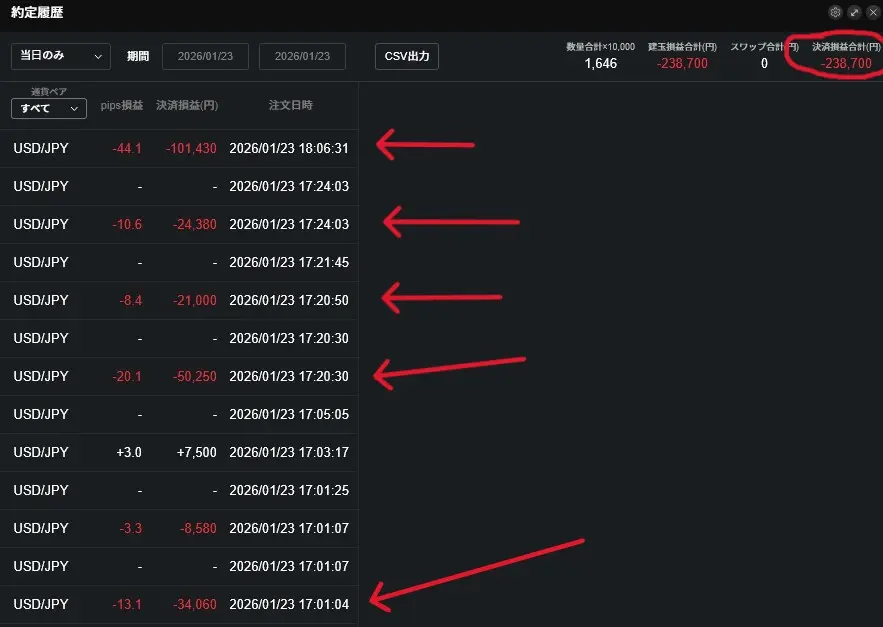The image size is (883, 627).
Task: Click the row showing -50,250 yen loss
Action: [x=180, y=376]
